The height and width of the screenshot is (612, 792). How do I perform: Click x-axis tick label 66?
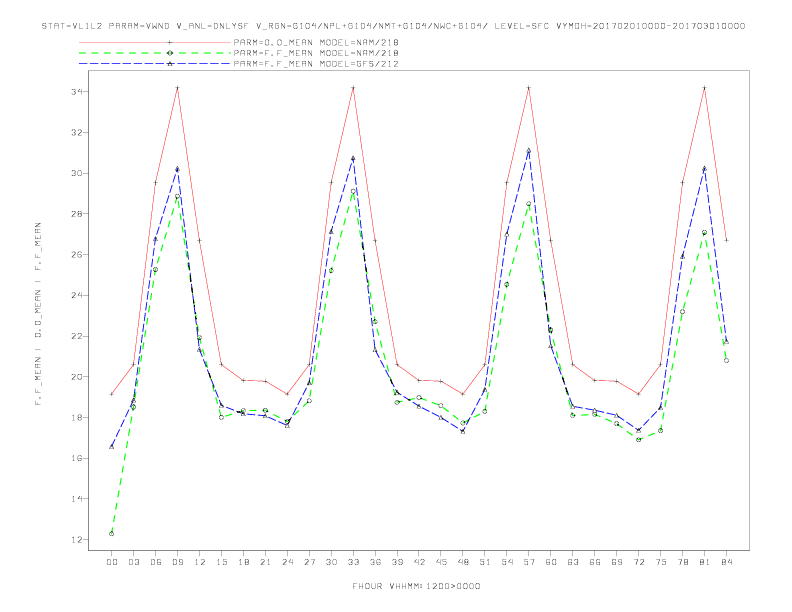tap(595, 562)
